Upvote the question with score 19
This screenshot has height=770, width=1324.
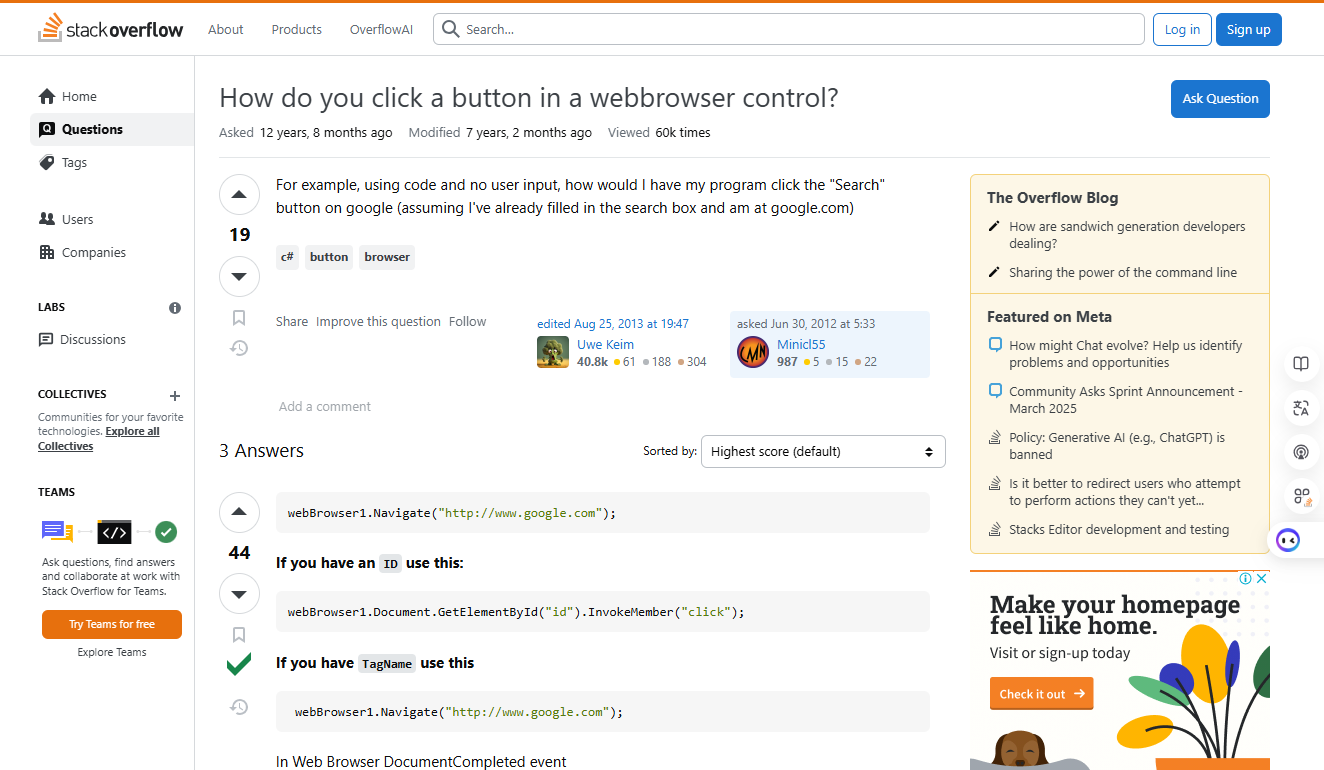(239, 195)
